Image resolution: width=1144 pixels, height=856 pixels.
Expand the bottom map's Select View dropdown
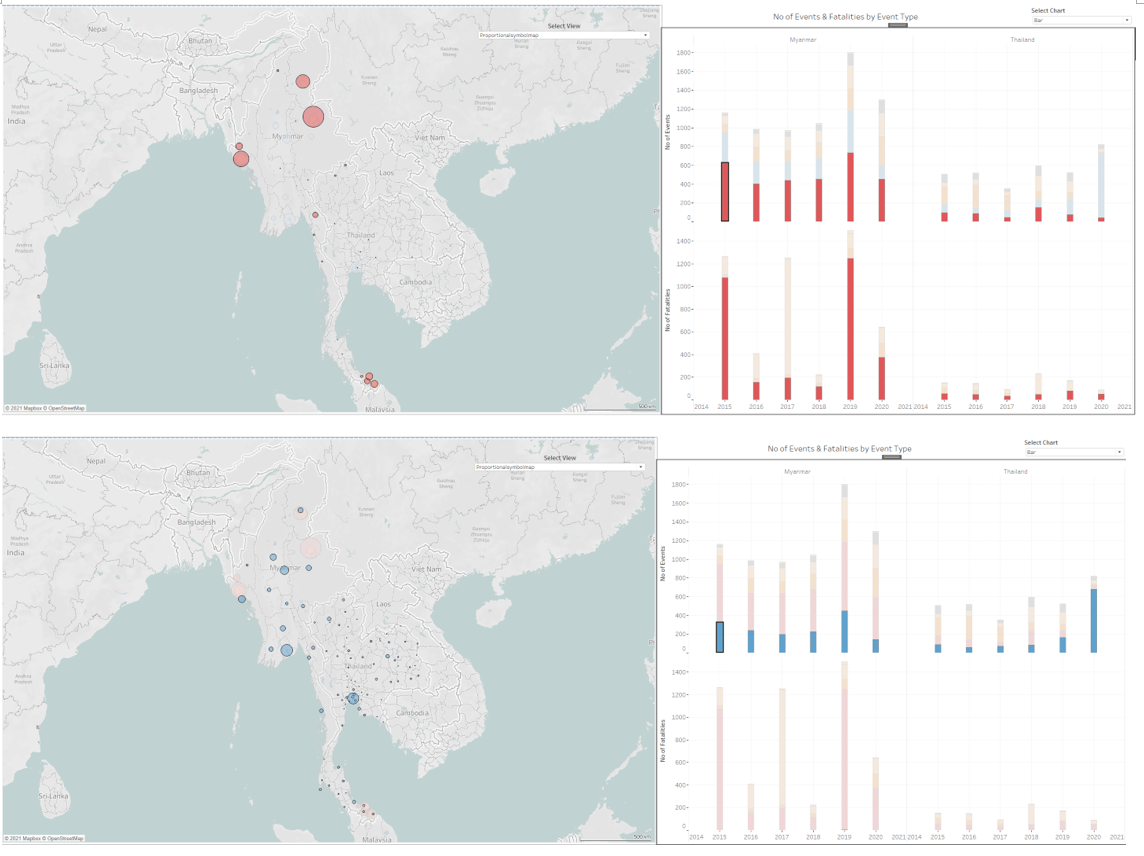click(560, 467)
